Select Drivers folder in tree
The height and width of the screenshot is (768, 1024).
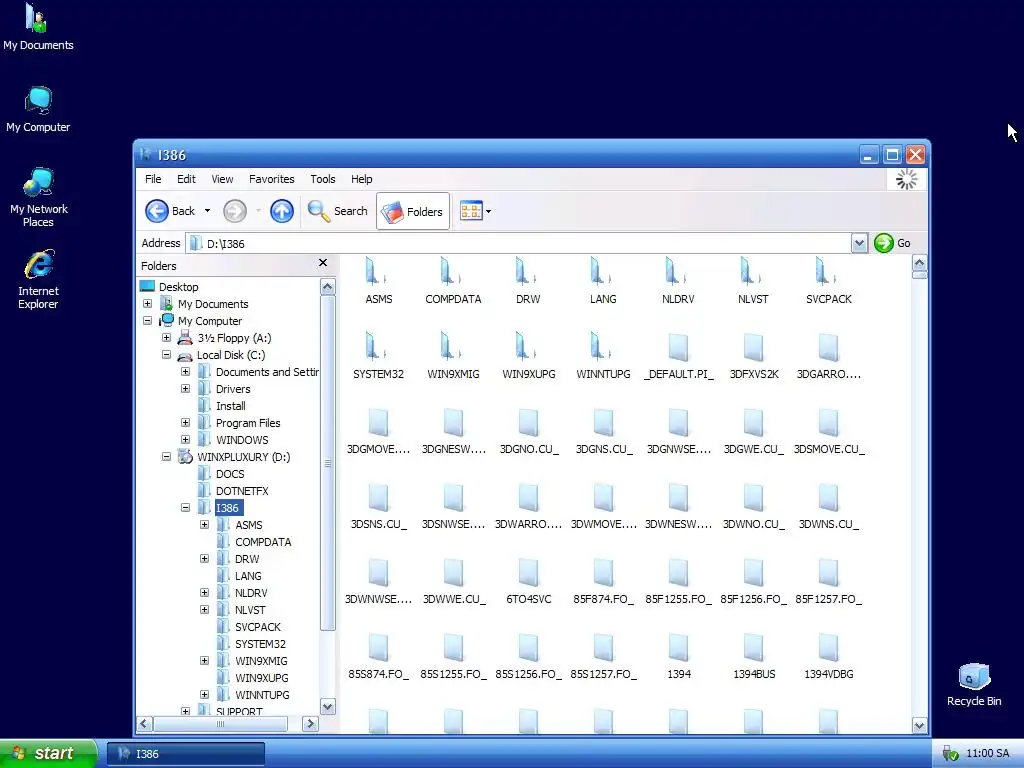(232, 389)
